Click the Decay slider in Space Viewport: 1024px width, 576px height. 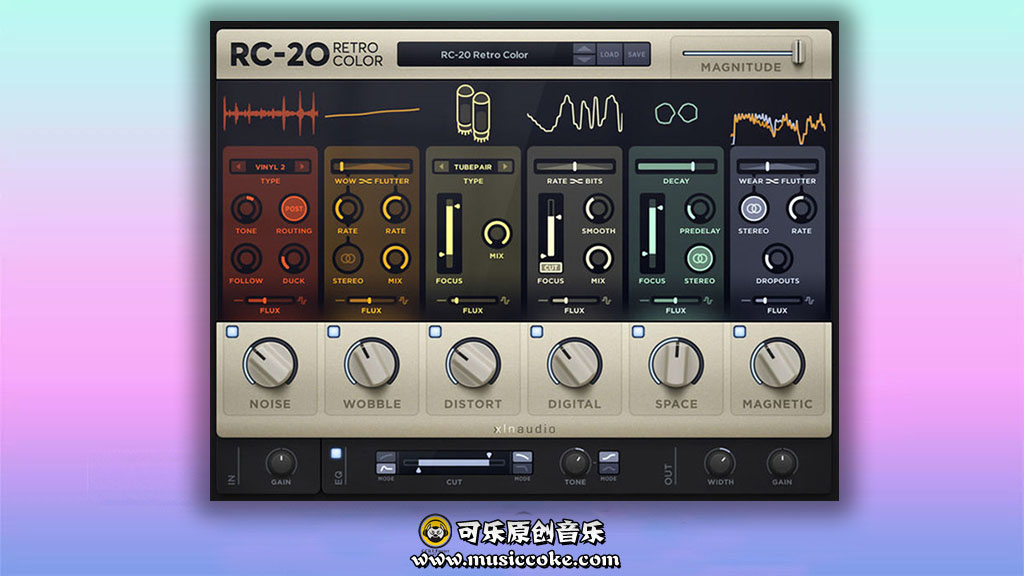(676, 167)
